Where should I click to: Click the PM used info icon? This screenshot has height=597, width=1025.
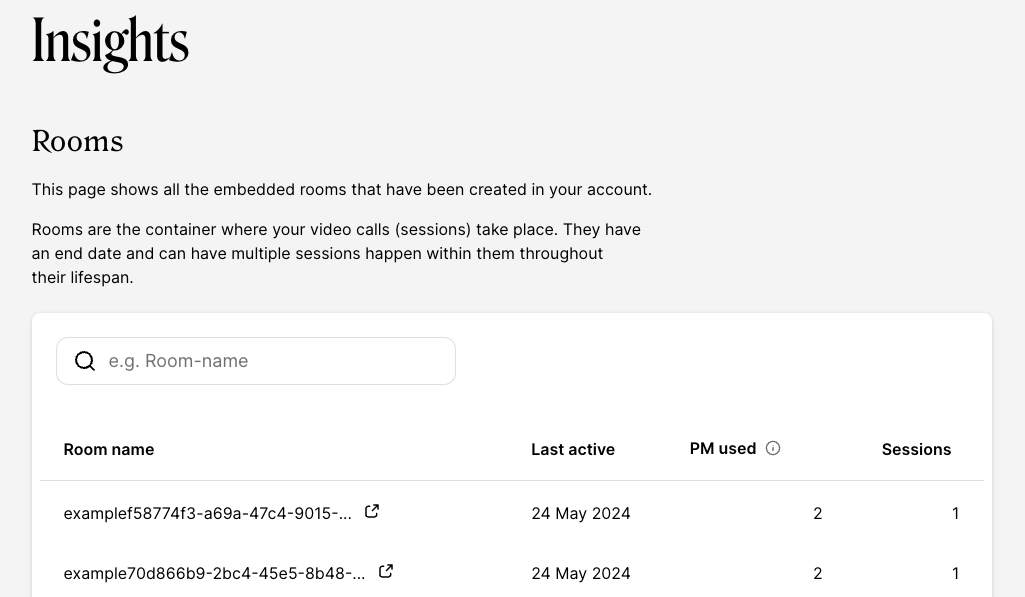pyautogui.click(x=773, y=448)
